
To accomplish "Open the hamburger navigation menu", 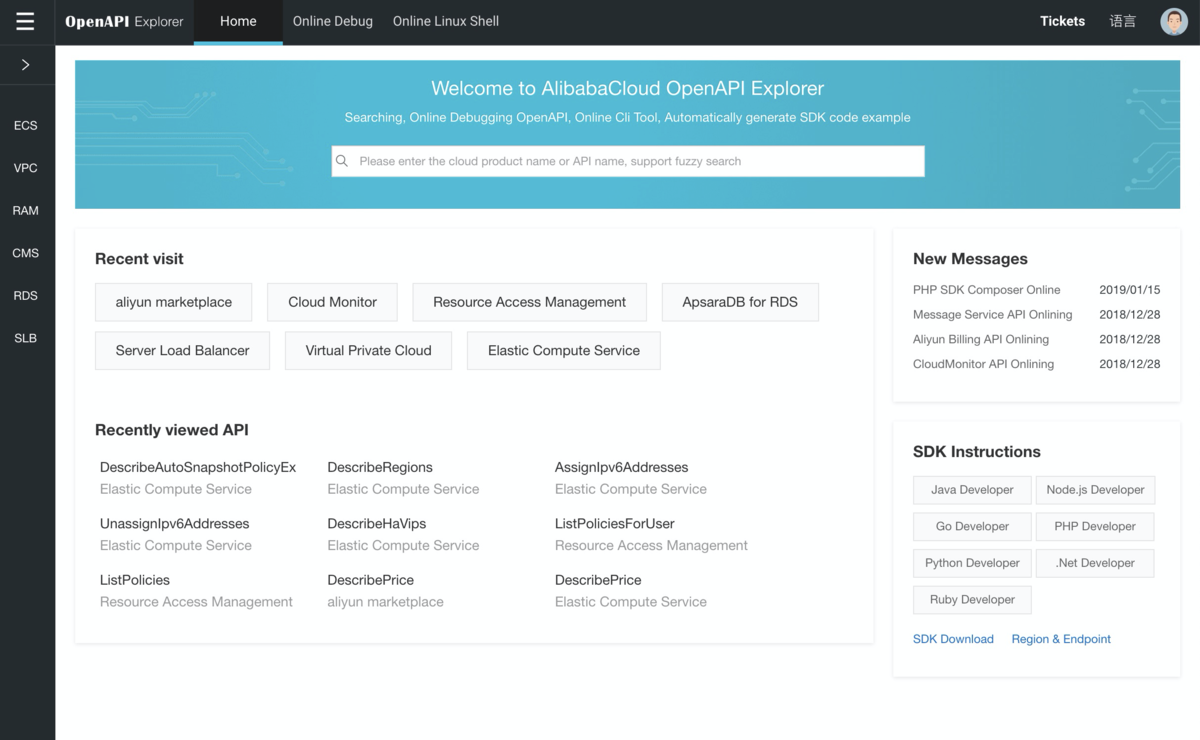I will click(25, 21).
